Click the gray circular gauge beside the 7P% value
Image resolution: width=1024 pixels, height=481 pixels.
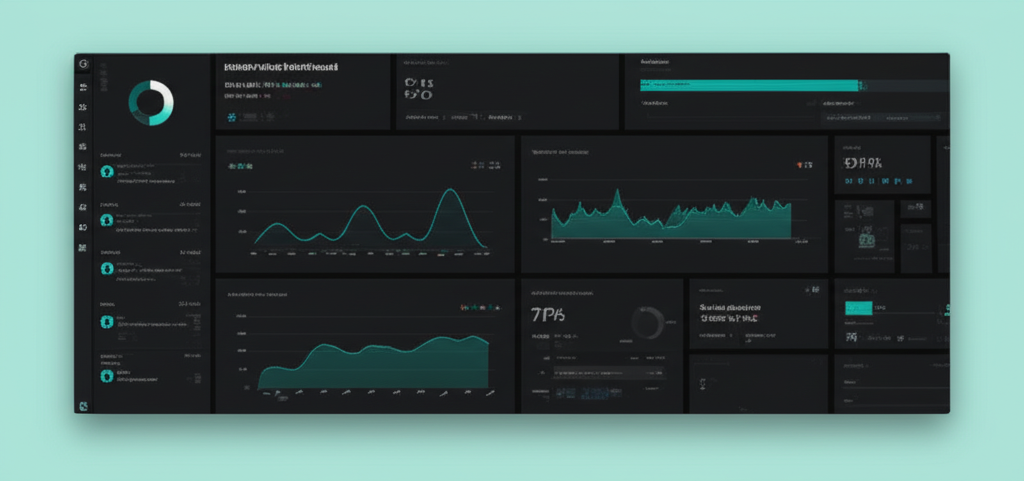647,323
